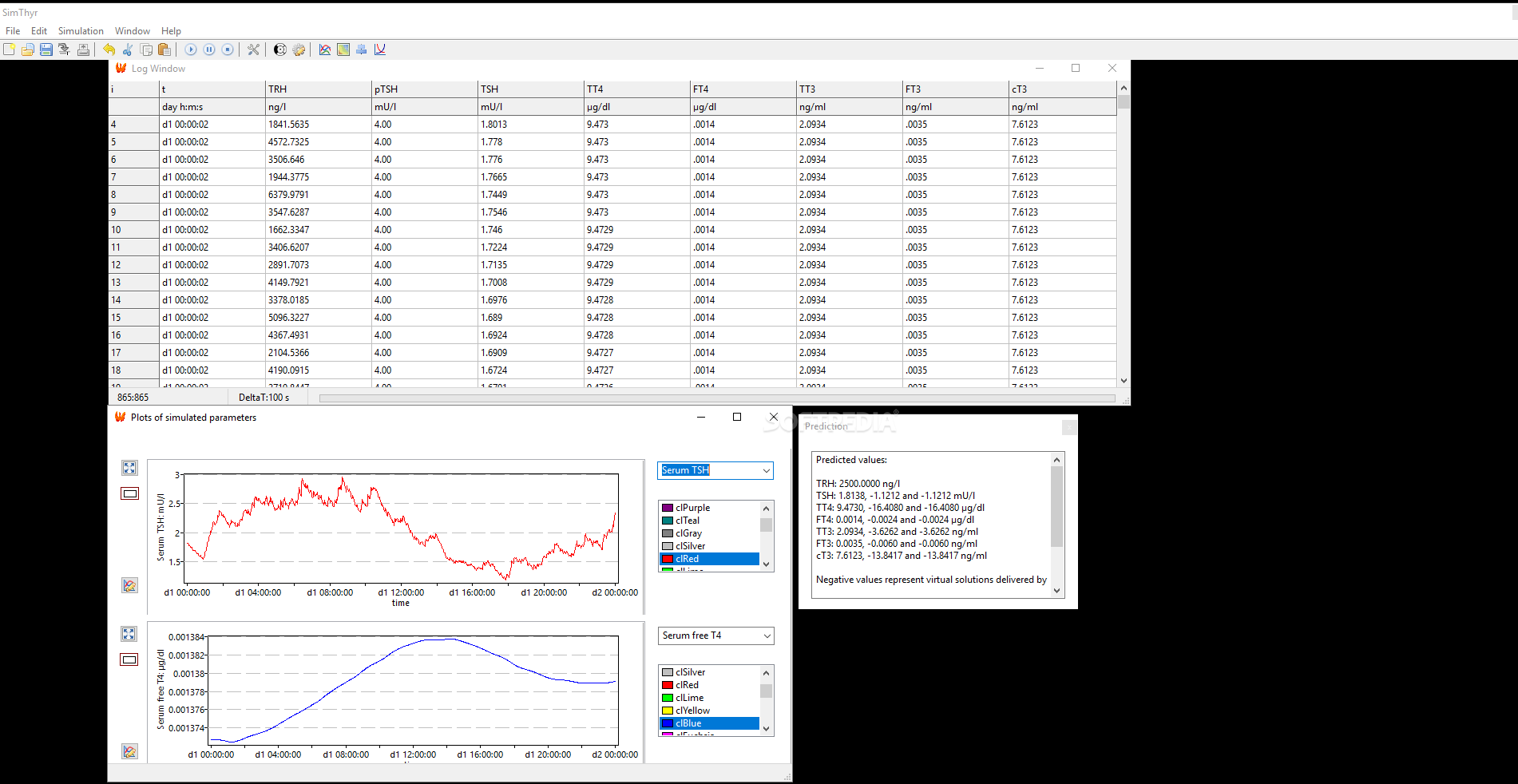Screen dimensions: 1518x784
Task: Click down arrow of Log Window scrollbar
Action: click(x=1124, y=381)
